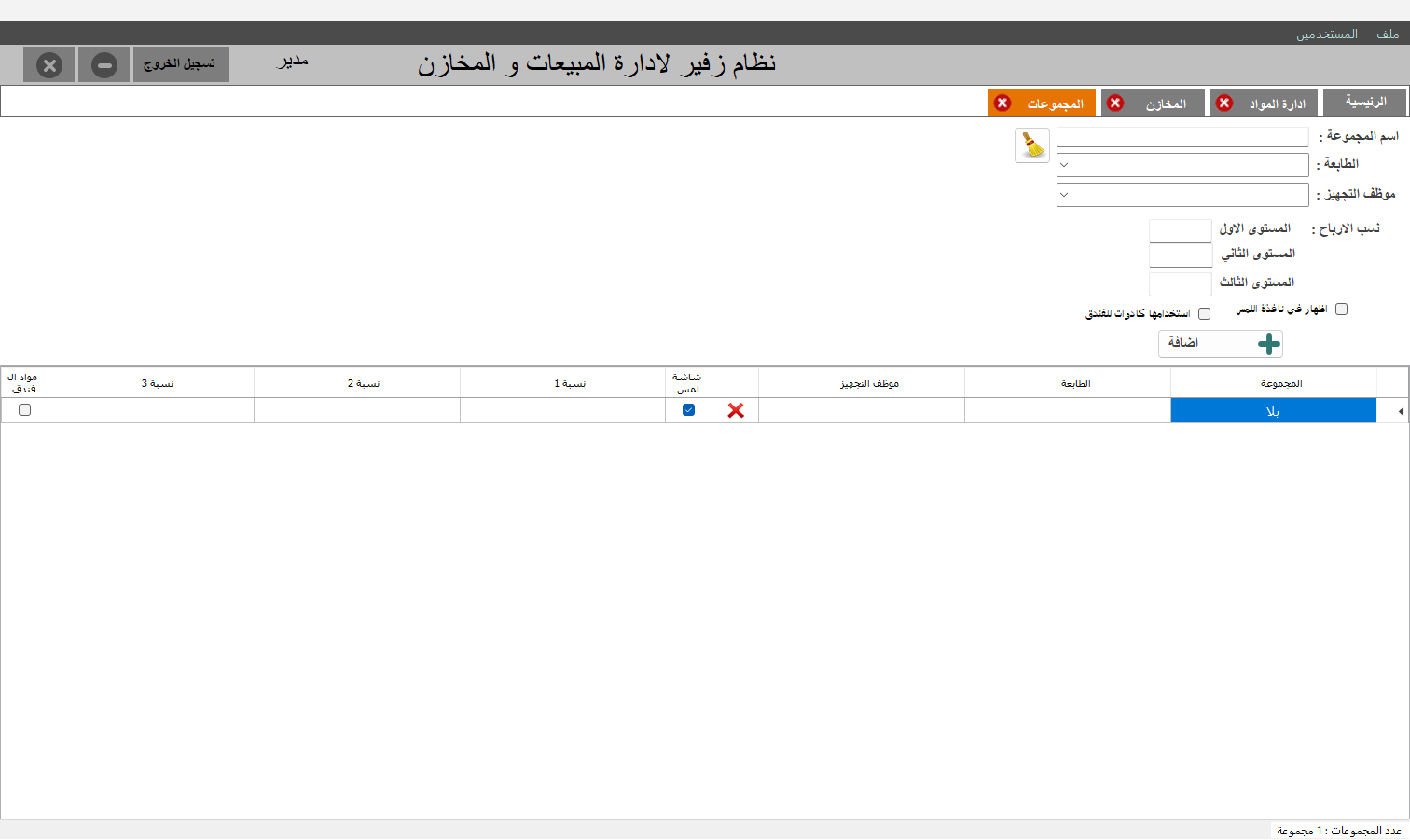Close the ادارة المواد tab with its red X

click(x=1224, y=103)
